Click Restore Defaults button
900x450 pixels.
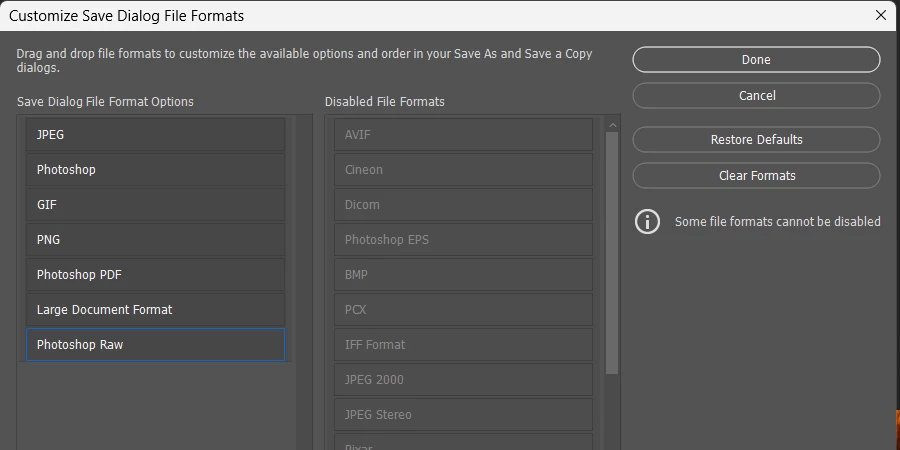pos(756,139)
